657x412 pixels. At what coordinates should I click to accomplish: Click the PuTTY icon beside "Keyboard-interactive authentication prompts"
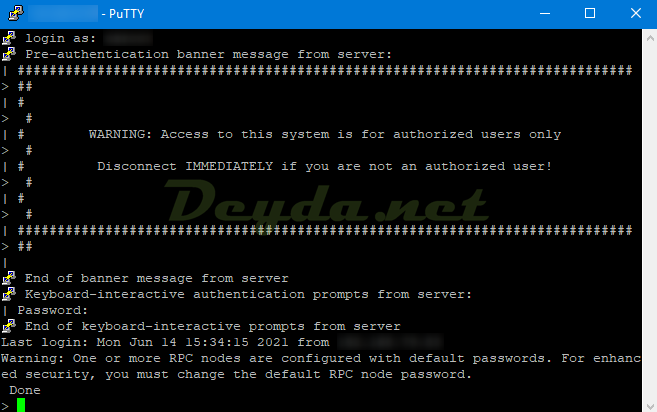(x=9, y=294)
